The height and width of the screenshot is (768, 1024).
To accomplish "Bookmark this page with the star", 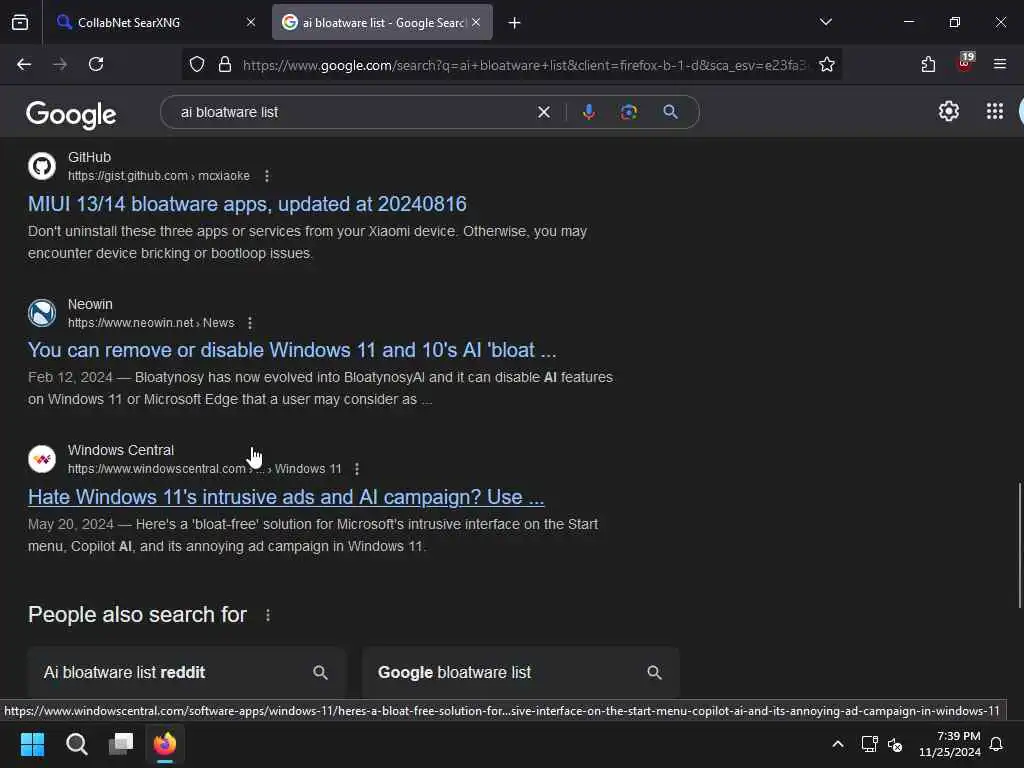I will point(827,64).
